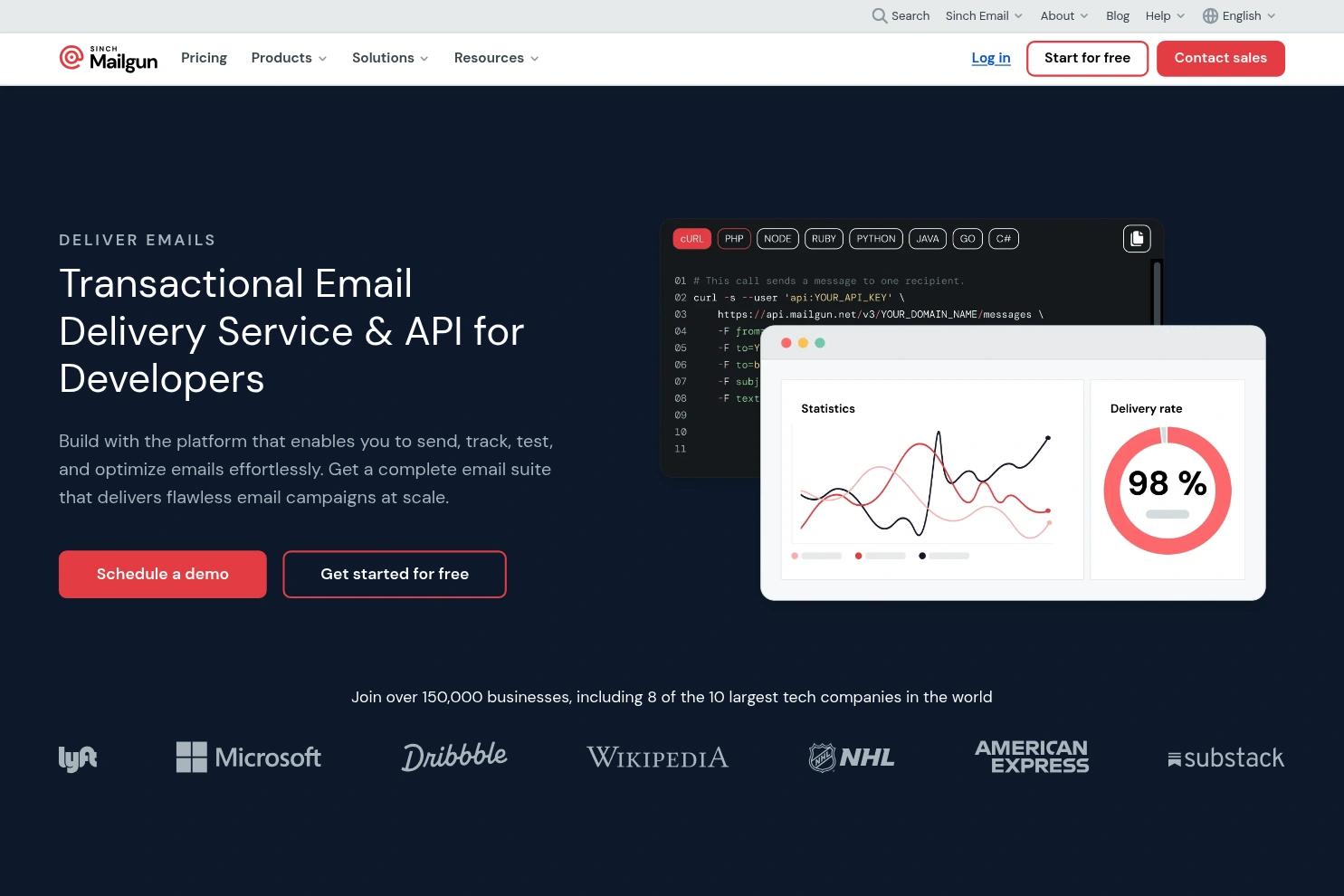Click the Delivery rate 98 % donut chart
Screen dimensions: 1344x896
click(1168, 490)
